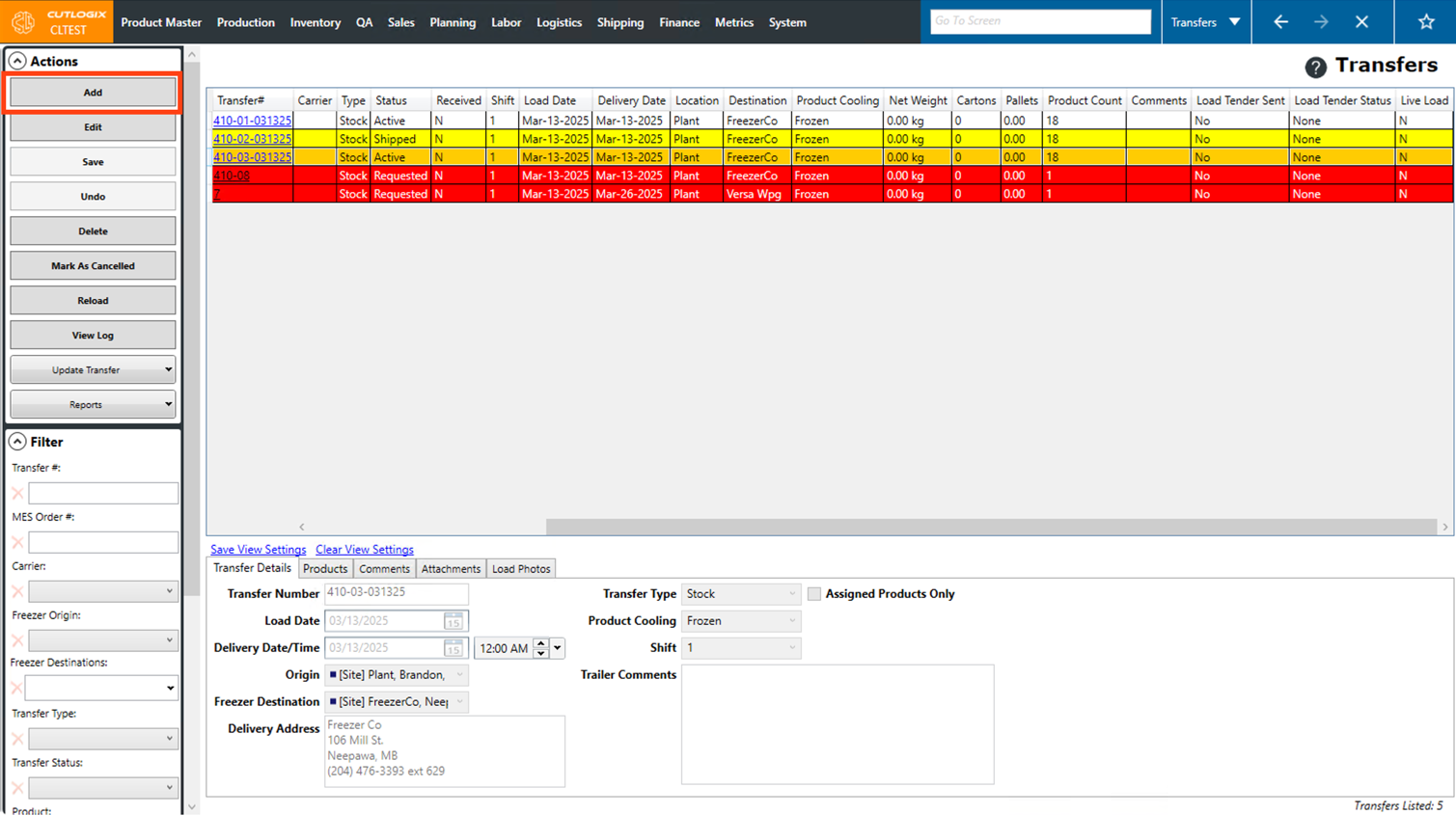The image size is (1456, 815).
Task: Collapse the Actions panel
Action: click(17, 61)
